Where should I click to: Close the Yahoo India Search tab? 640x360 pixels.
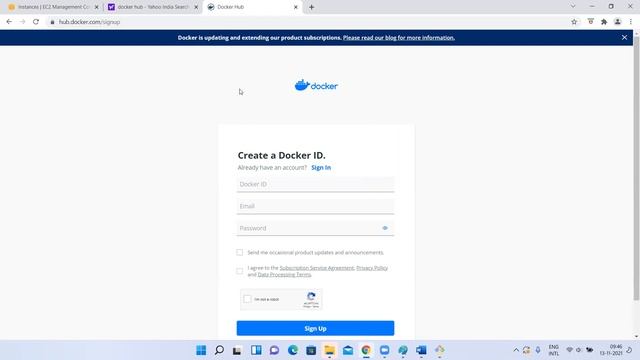(x=196, y=7)
